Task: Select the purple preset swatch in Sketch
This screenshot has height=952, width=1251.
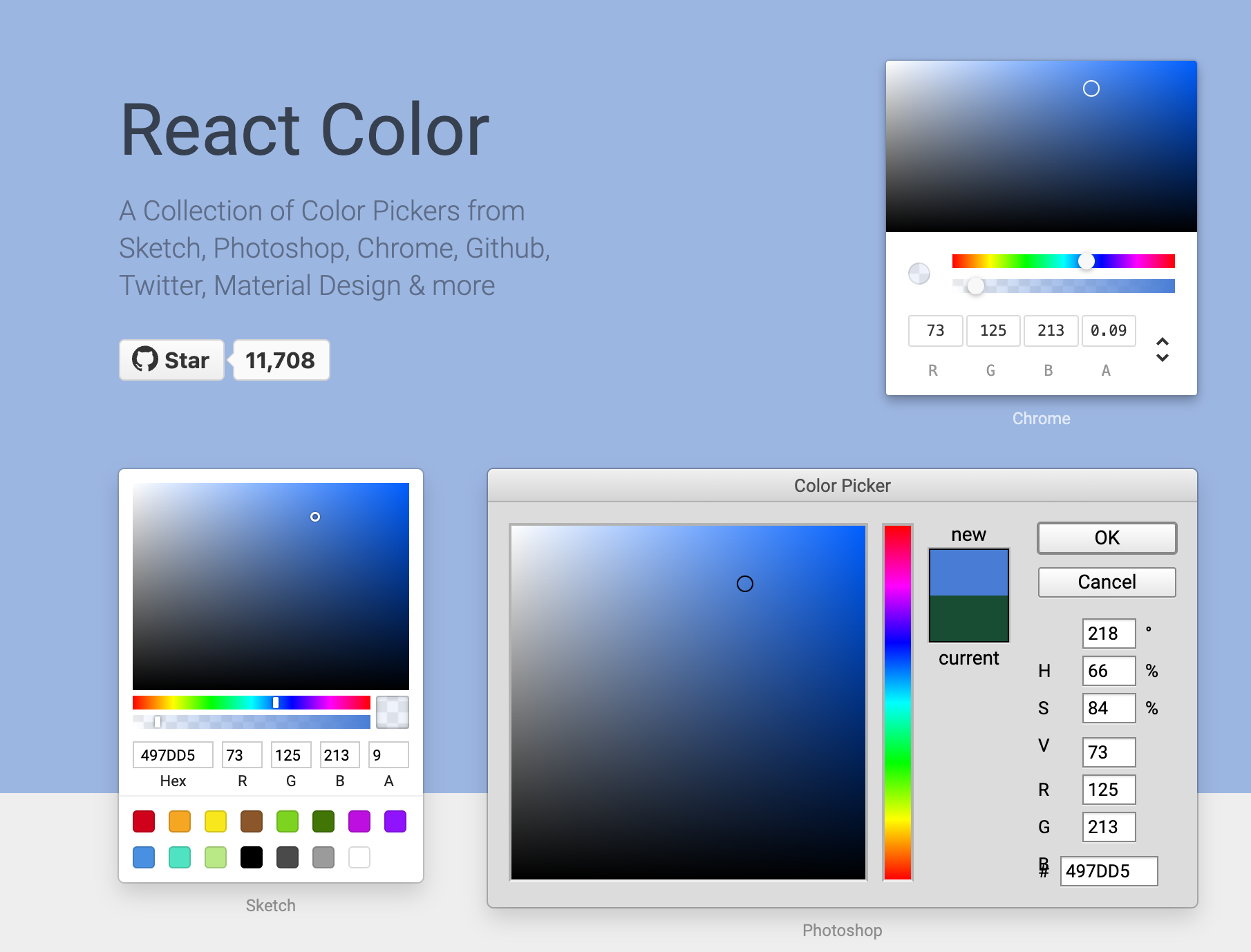Action: click(395, 821)
